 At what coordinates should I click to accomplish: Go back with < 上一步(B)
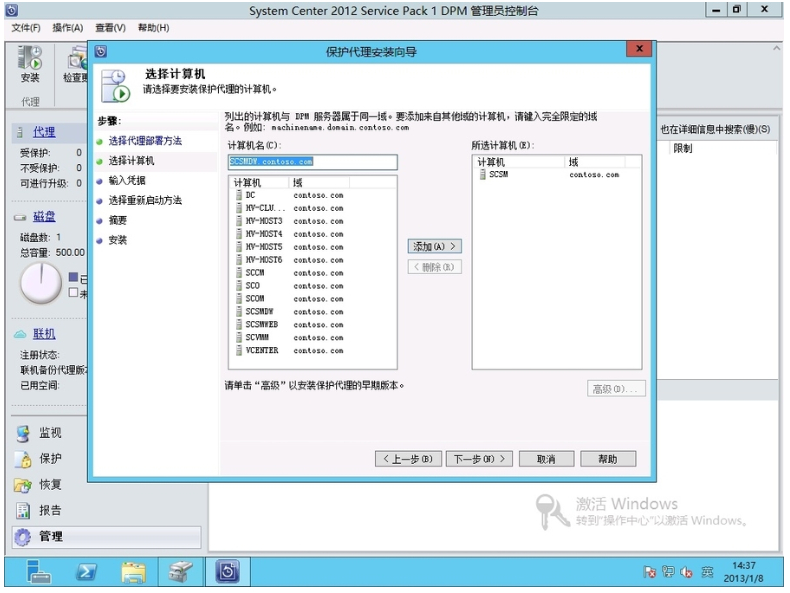pos(408,459)
